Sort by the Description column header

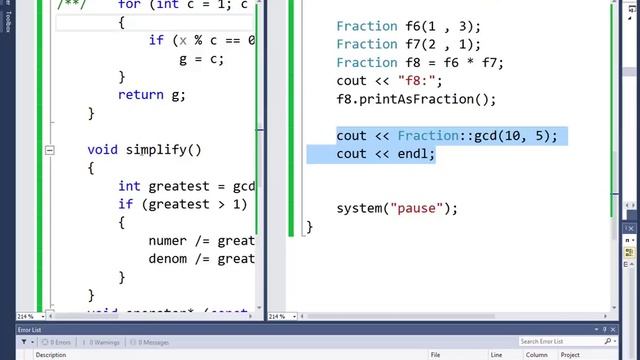point(51,355)
